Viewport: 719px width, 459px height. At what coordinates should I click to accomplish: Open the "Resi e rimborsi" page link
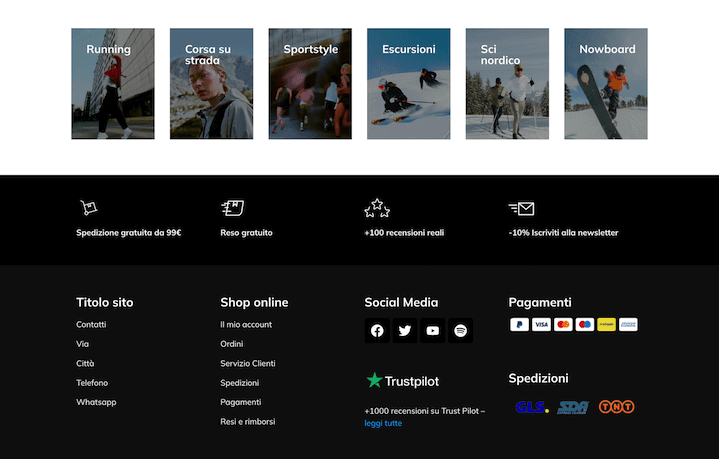pyautogui.click(x=247, y=422)
